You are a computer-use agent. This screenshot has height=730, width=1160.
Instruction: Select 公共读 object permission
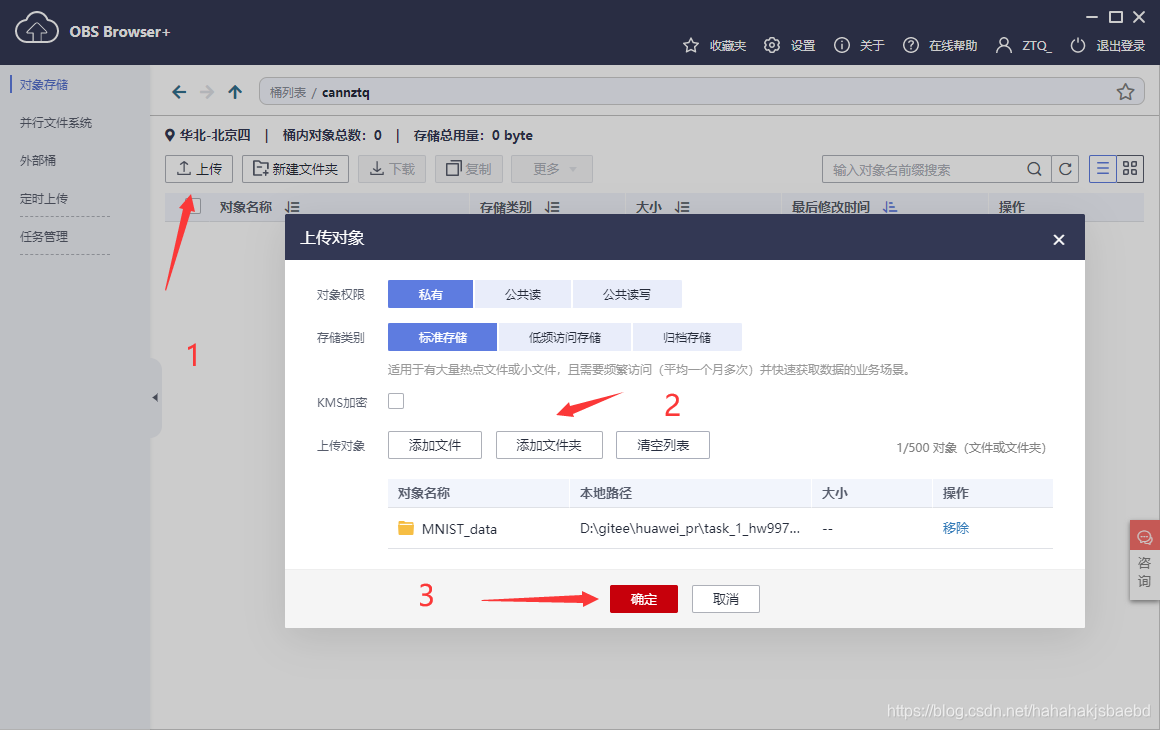tap(521, 293)
